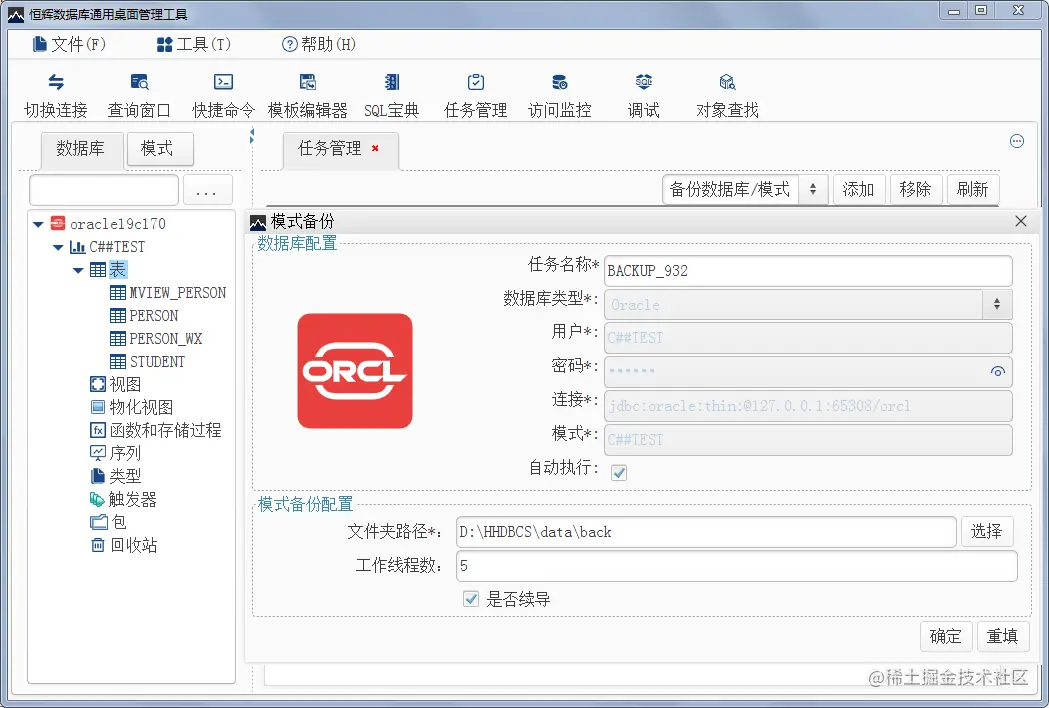Click the tree search input box
Screen dimensions: 1049x708
pos(104,191)
